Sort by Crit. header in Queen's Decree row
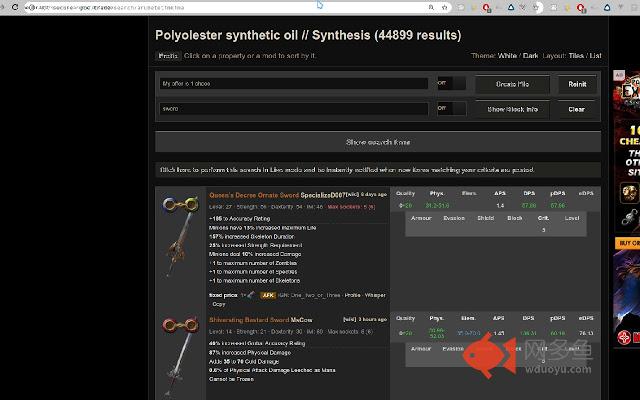 click(x=543, y=218)
